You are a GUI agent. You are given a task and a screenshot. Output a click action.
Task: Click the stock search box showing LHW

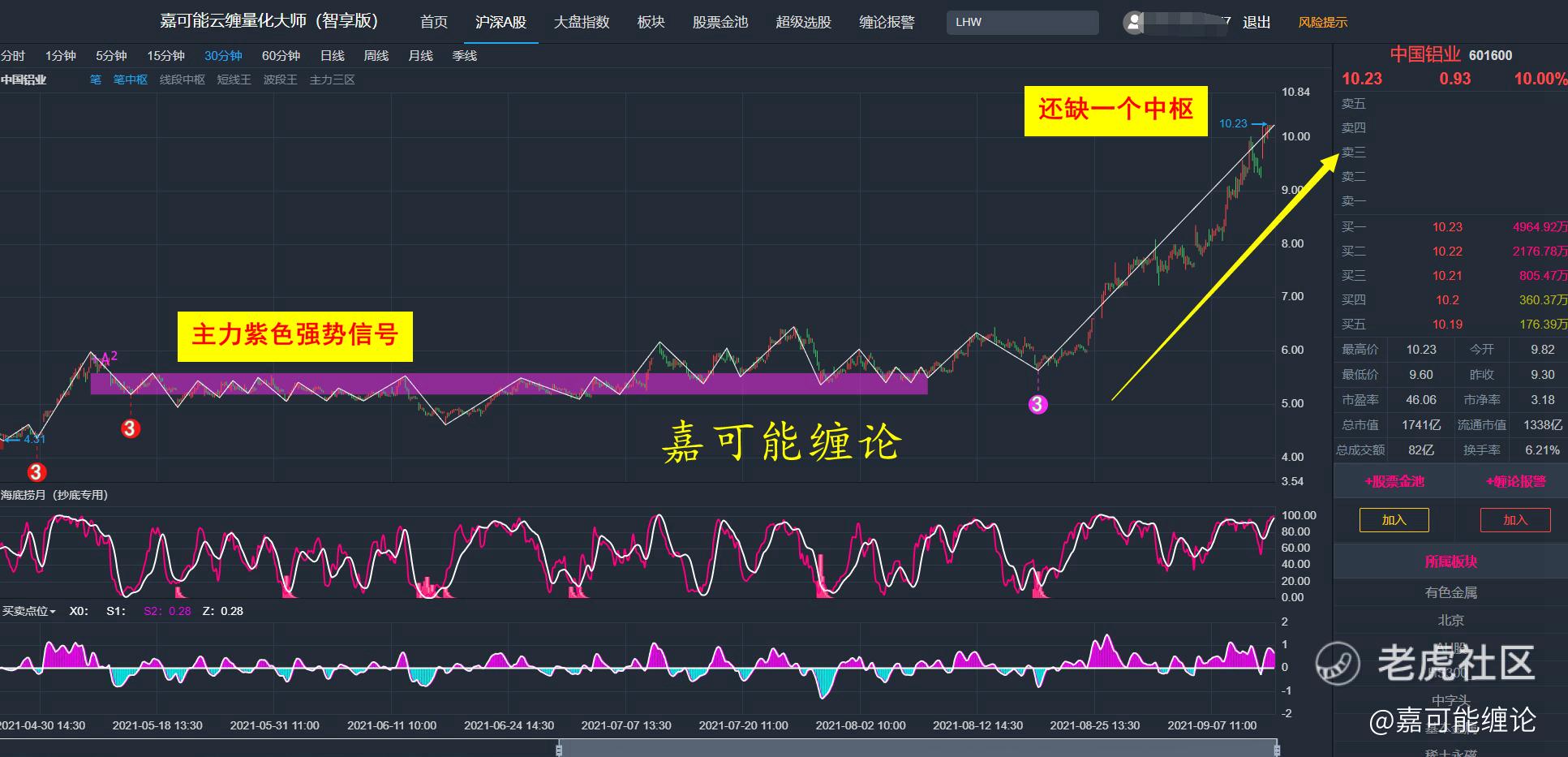[x=1022, y=22]
